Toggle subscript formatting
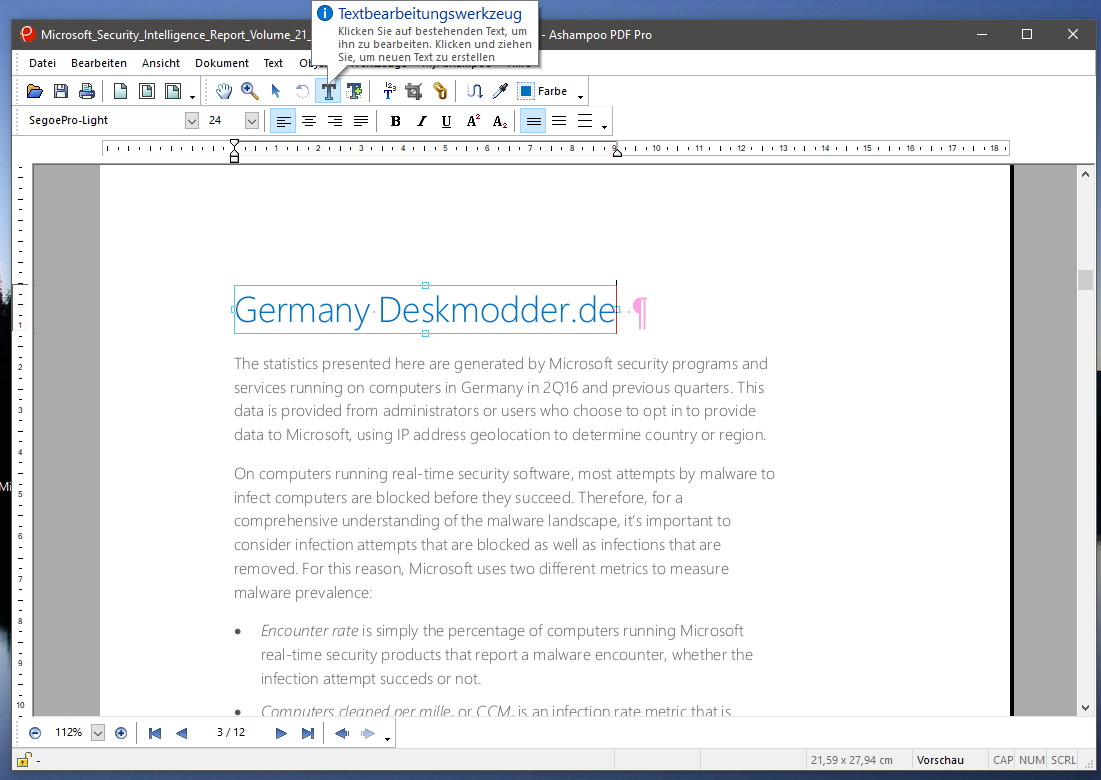The width and height of the screenshot is (1101, 780). tap(499, 121)
